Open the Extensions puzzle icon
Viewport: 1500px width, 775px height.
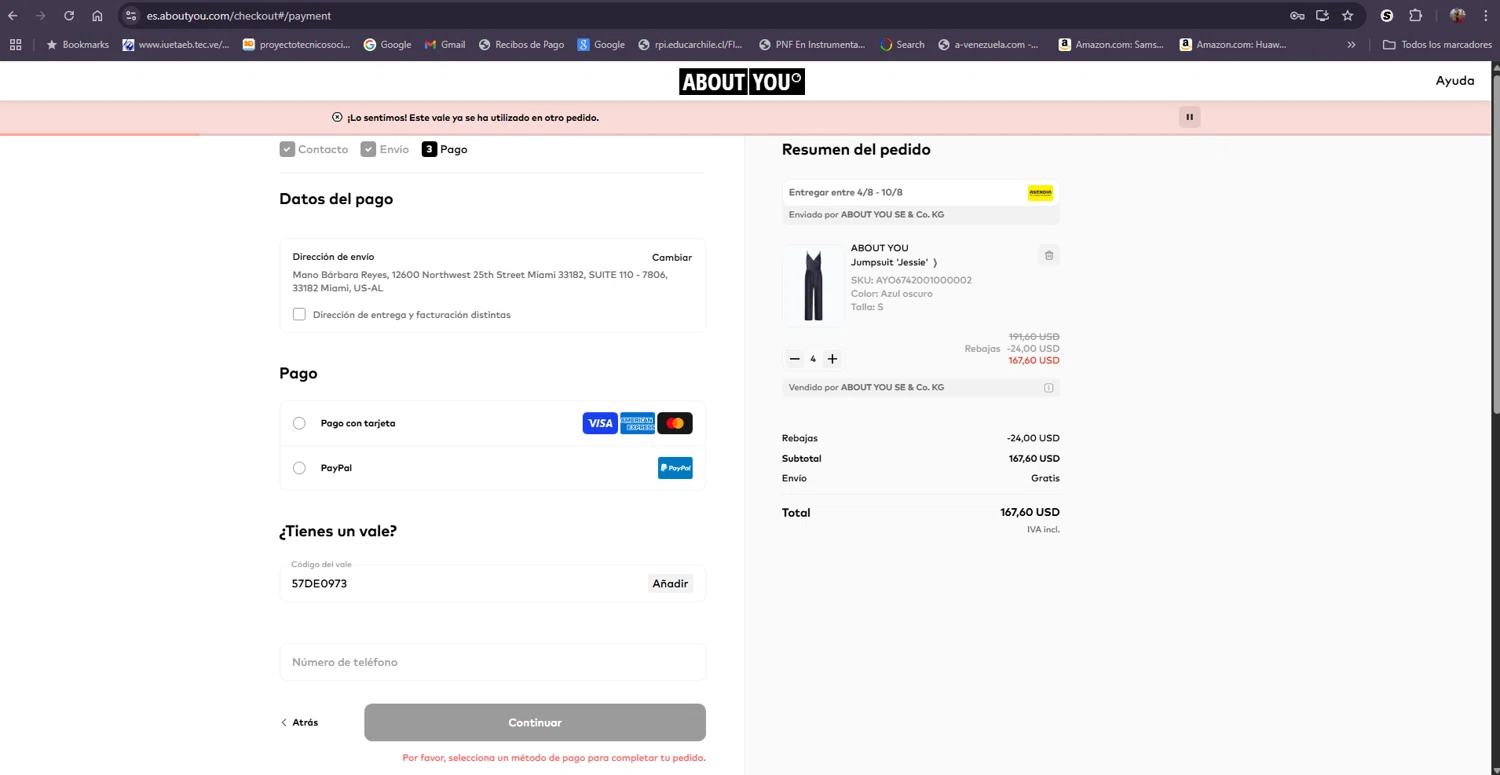(x=1416, y=16)
